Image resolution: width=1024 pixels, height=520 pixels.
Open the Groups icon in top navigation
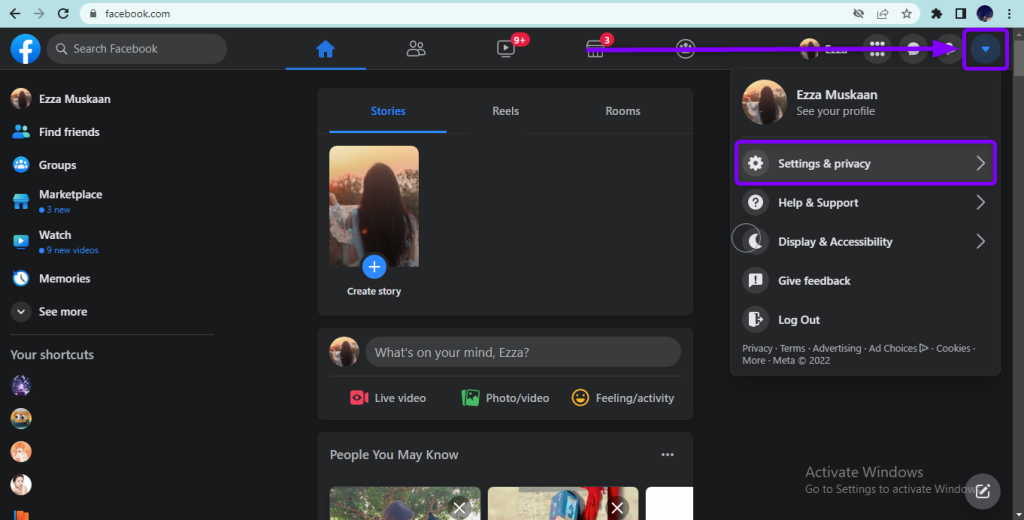click(x=685, y=49)
